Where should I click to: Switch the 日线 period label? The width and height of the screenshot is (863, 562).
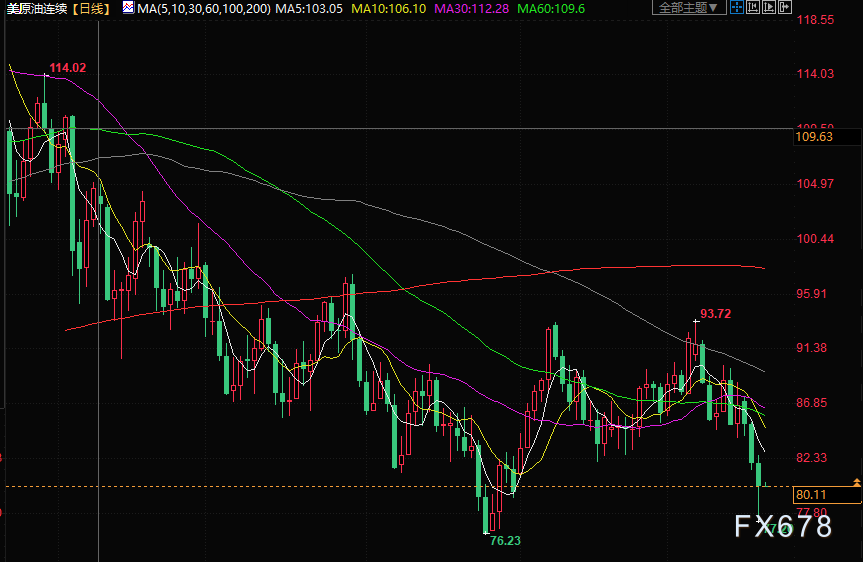(92, 9)
